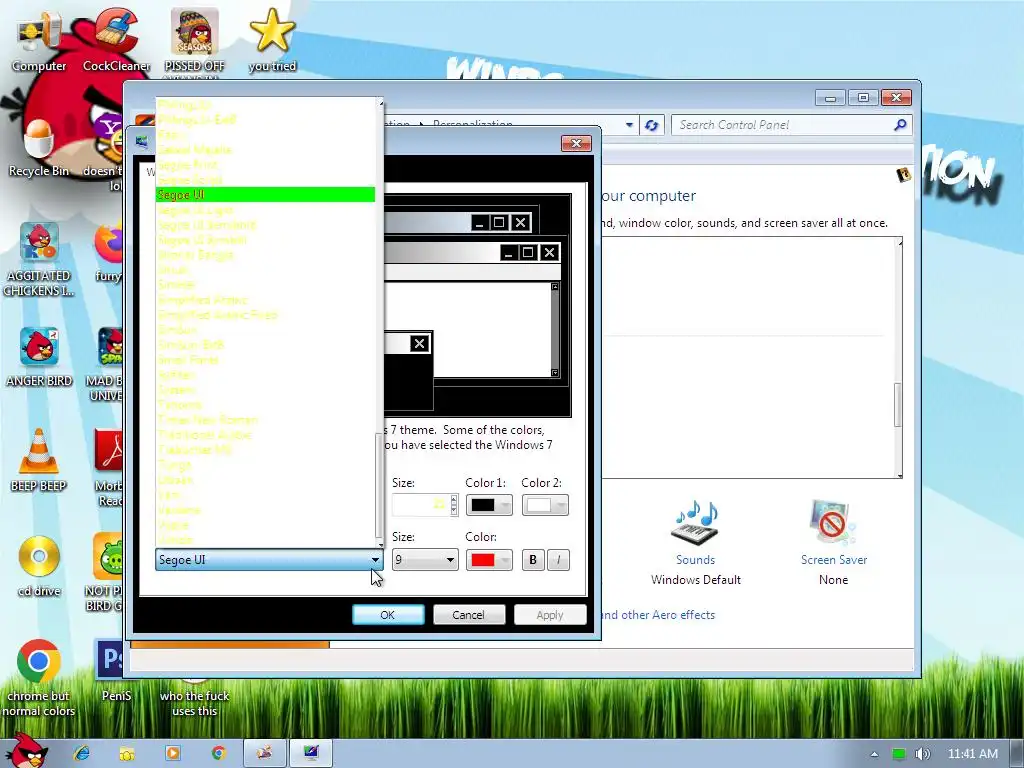Choose Simplified Arabic Fixed in font list
Screen dimensions: 1024x768
click(x=265, y=315)
